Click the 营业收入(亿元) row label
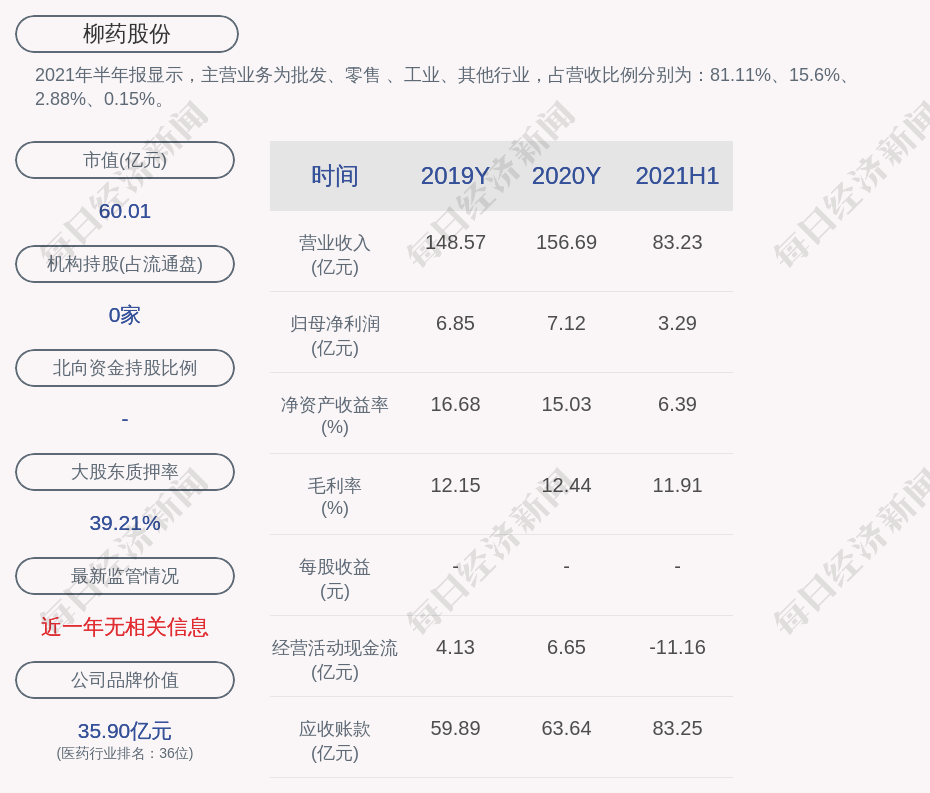The image size is (930, 793). click(x=335, y=254)
